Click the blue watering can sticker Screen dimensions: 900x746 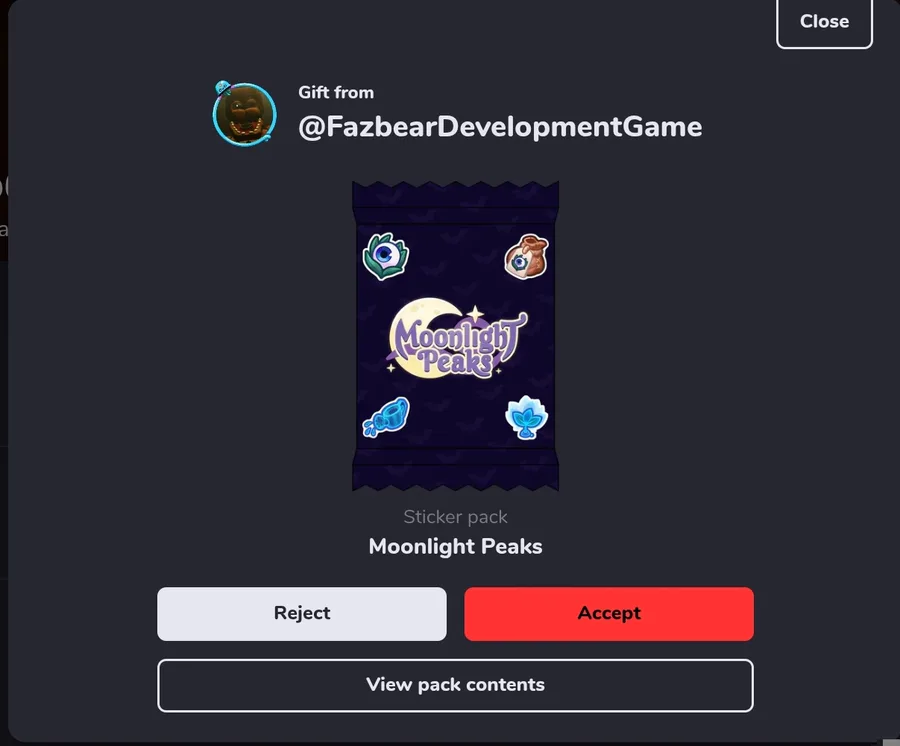click(386, 417)
